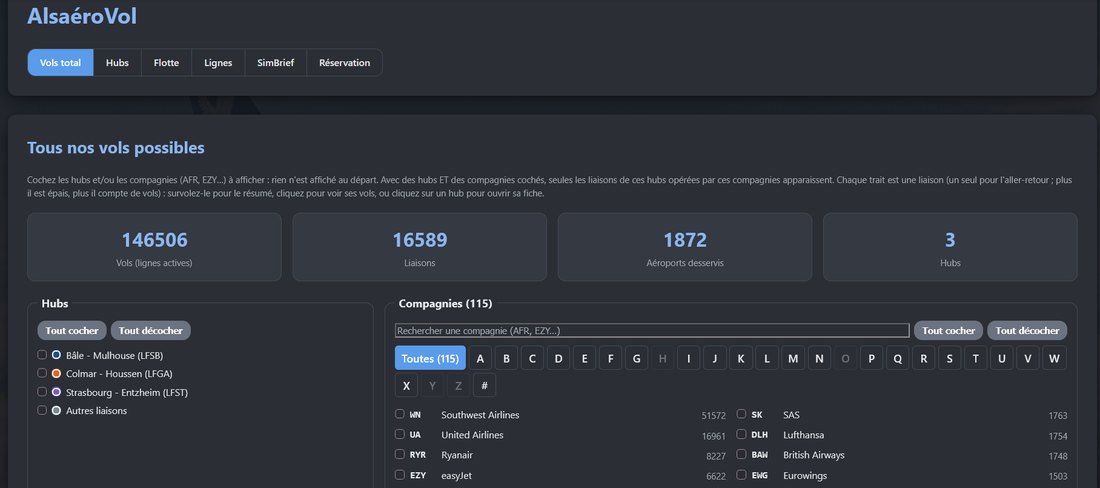Filter companies by letter T
This screenshot has height=488, width=1100.
975,358
